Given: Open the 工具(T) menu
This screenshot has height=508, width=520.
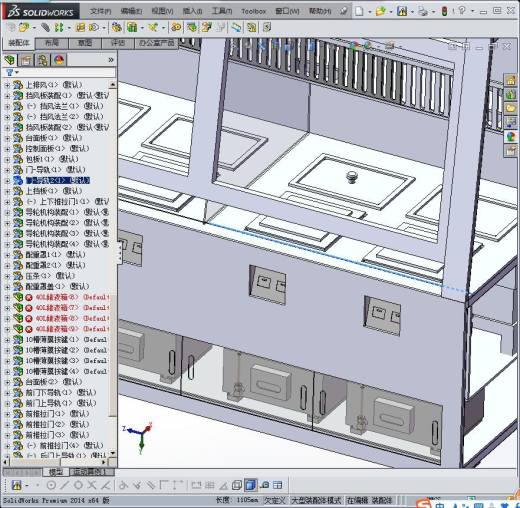Looking at the screenshot, I should 222,11.
